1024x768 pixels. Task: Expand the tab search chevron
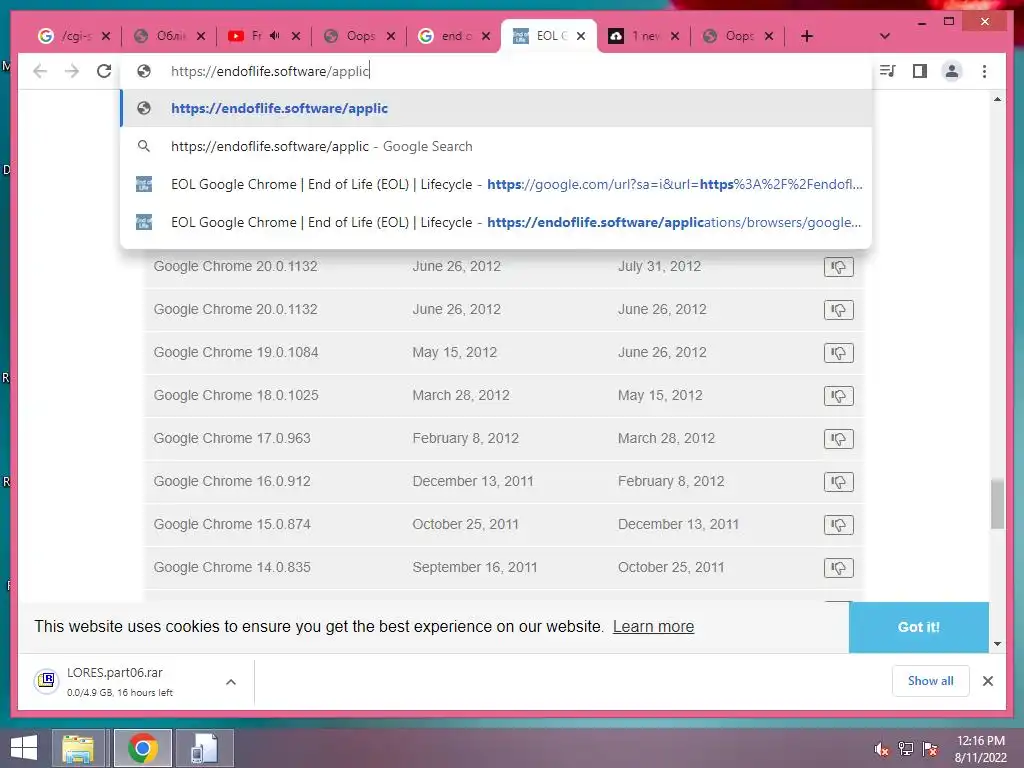pyautogui.click(x=885, y=36)
